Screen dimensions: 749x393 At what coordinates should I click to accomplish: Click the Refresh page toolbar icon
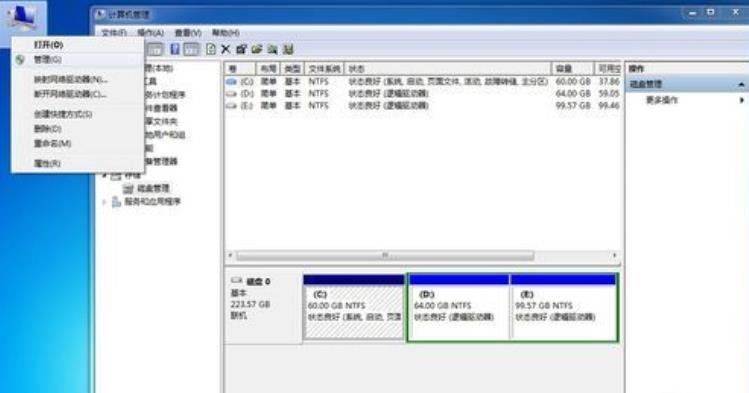(x=211, y=49)
